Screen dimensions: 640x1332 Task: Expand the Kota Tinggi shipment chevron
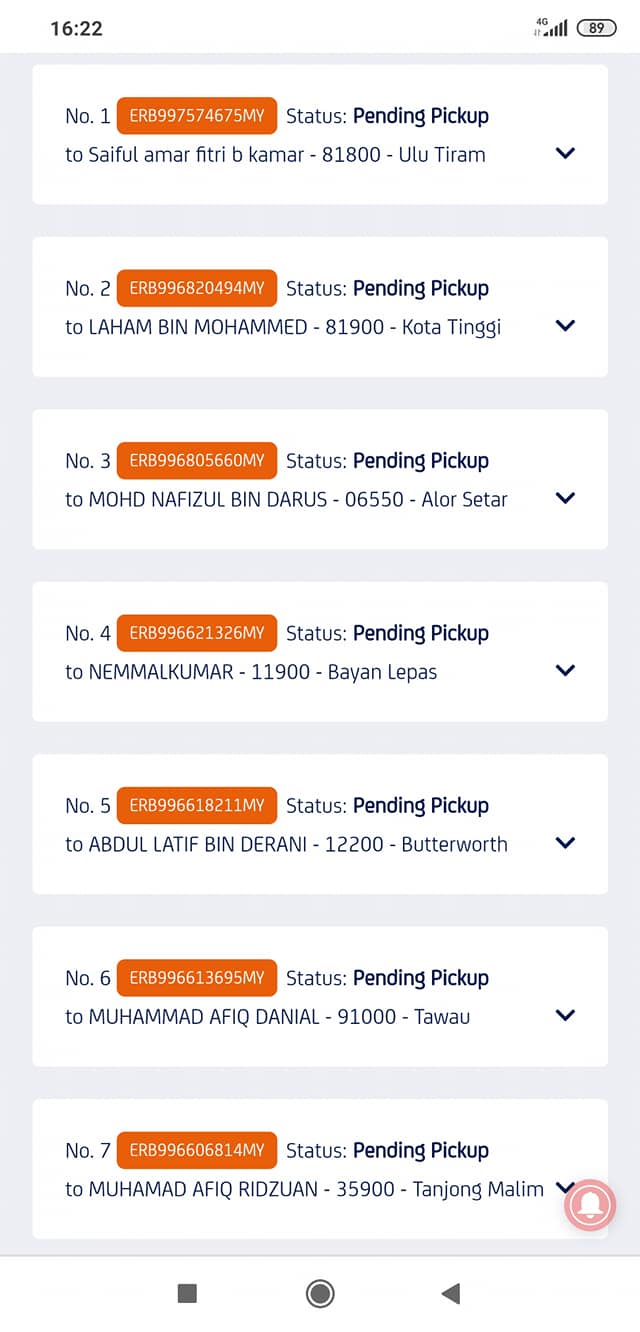pyautogui.click(x=565, y=325)
